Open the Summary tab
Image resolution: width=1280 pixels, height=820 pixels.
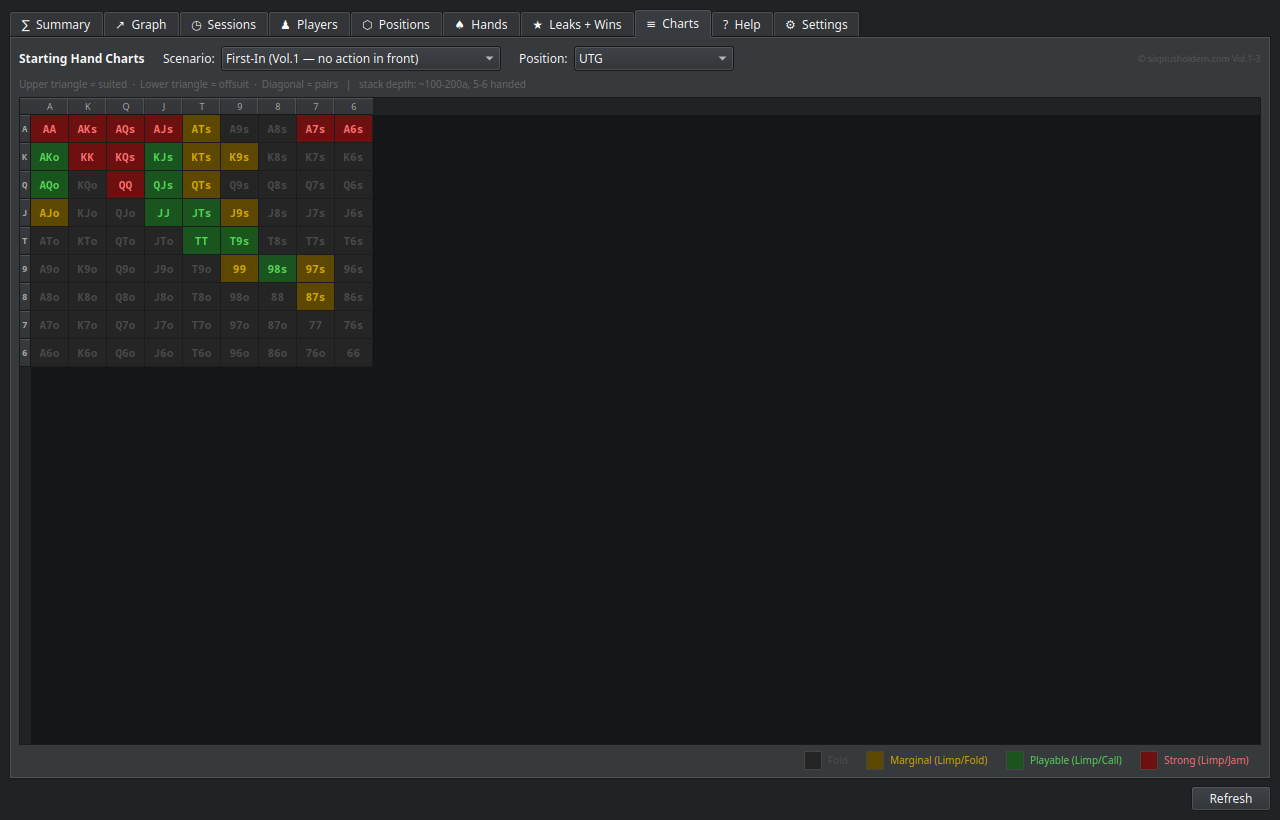(56, 24)
